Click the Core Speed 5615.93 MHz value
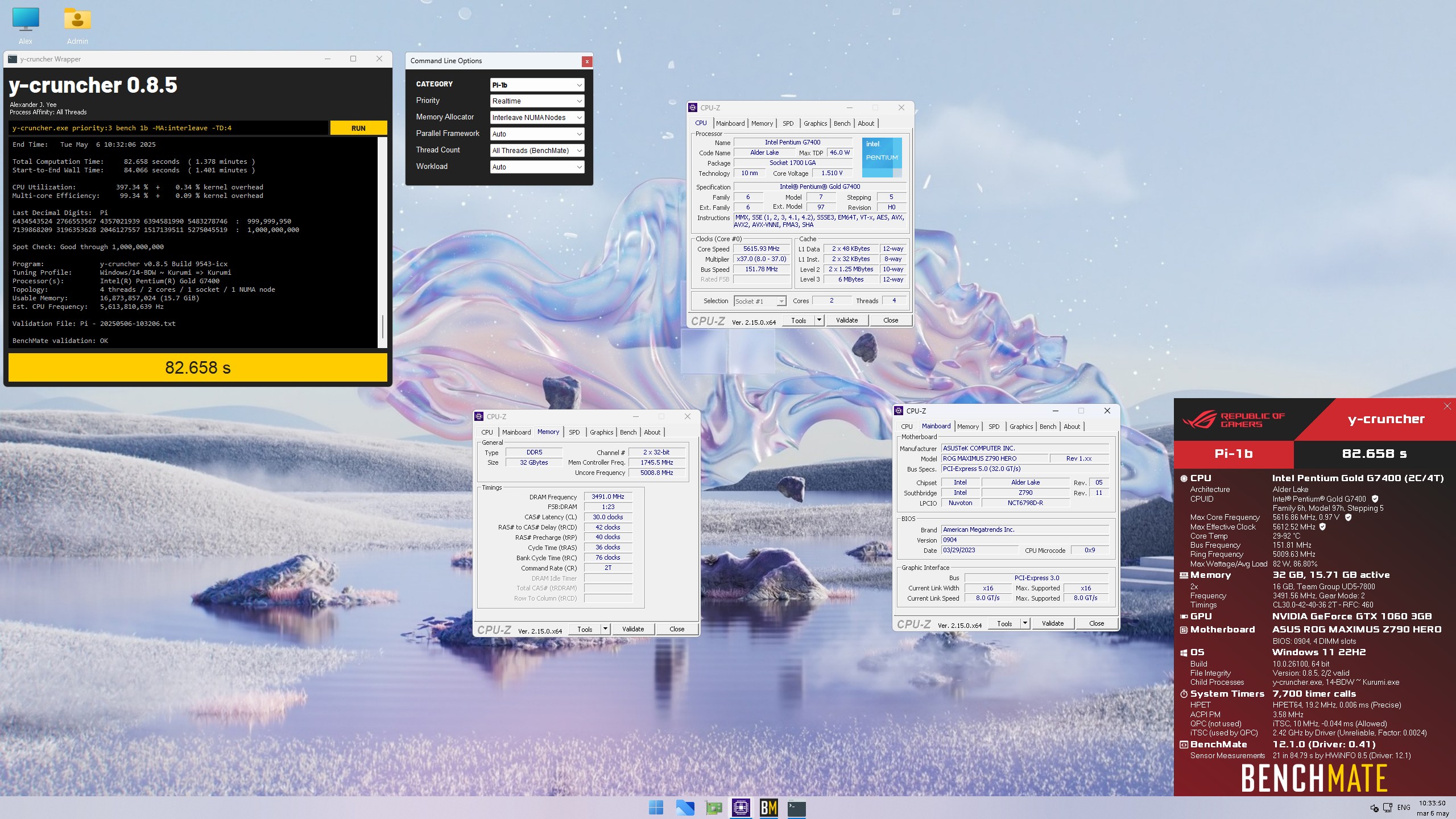Screen dimensions: 1456x819 (761, 249)
